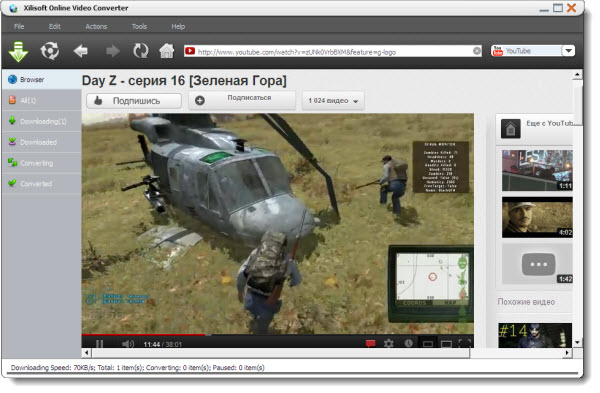
Task: Refresh the page with reload icon
Action: pyautogui.click(x=140, y=51)
